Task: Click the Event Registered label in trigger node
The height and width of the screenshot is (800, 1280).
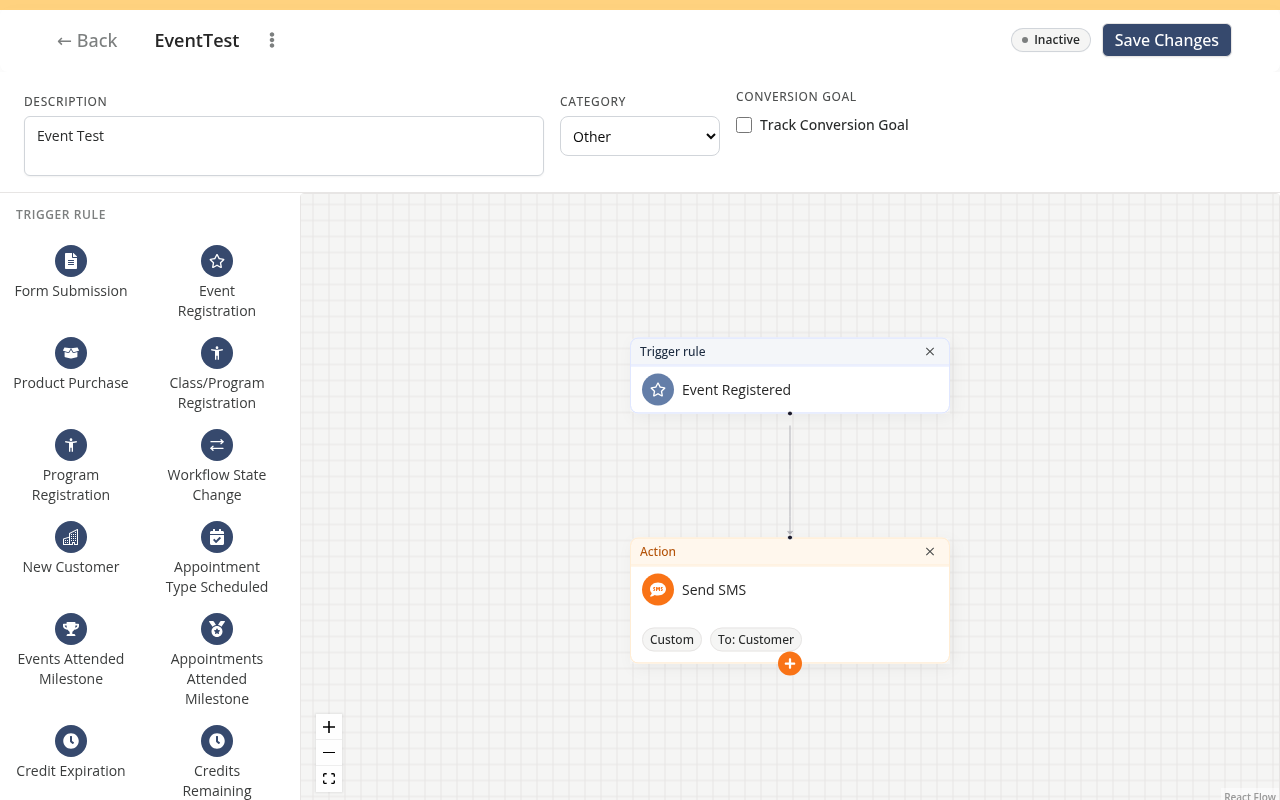Action: tap(736, 390)
